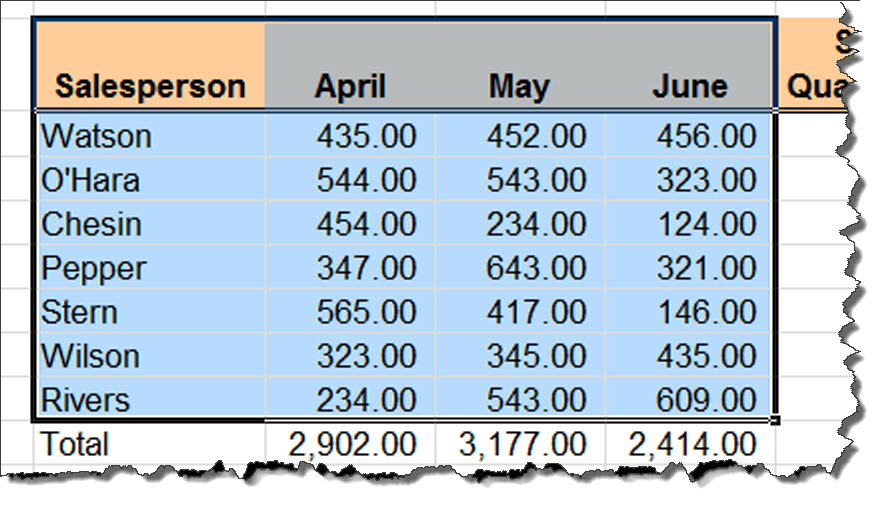
Task: Select April total 2,902.00
Action: (350, 443)
